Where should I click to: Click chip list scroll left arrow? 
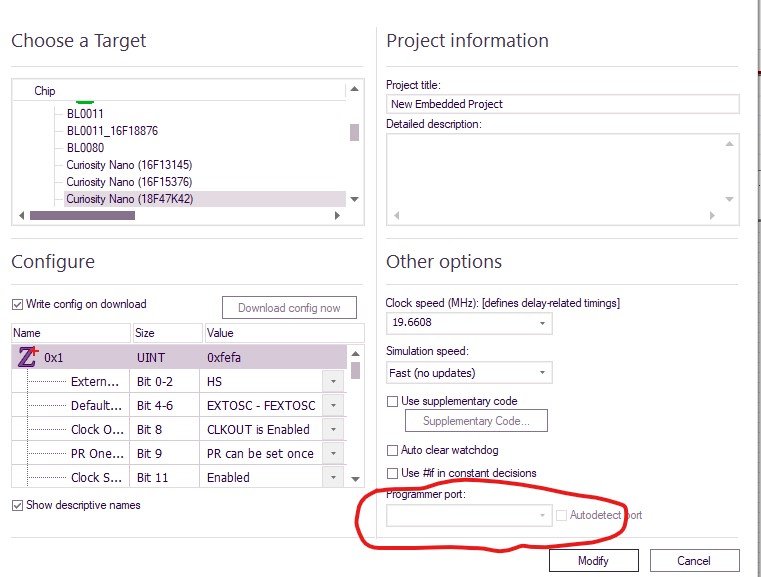(21, 215)
